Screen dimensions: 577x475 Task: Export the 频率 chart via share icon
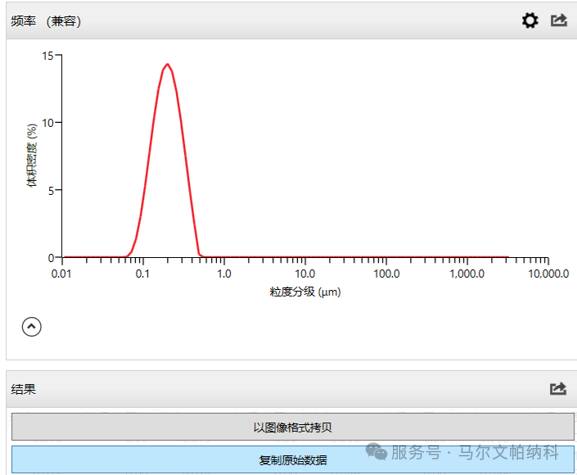click(559, 20)
